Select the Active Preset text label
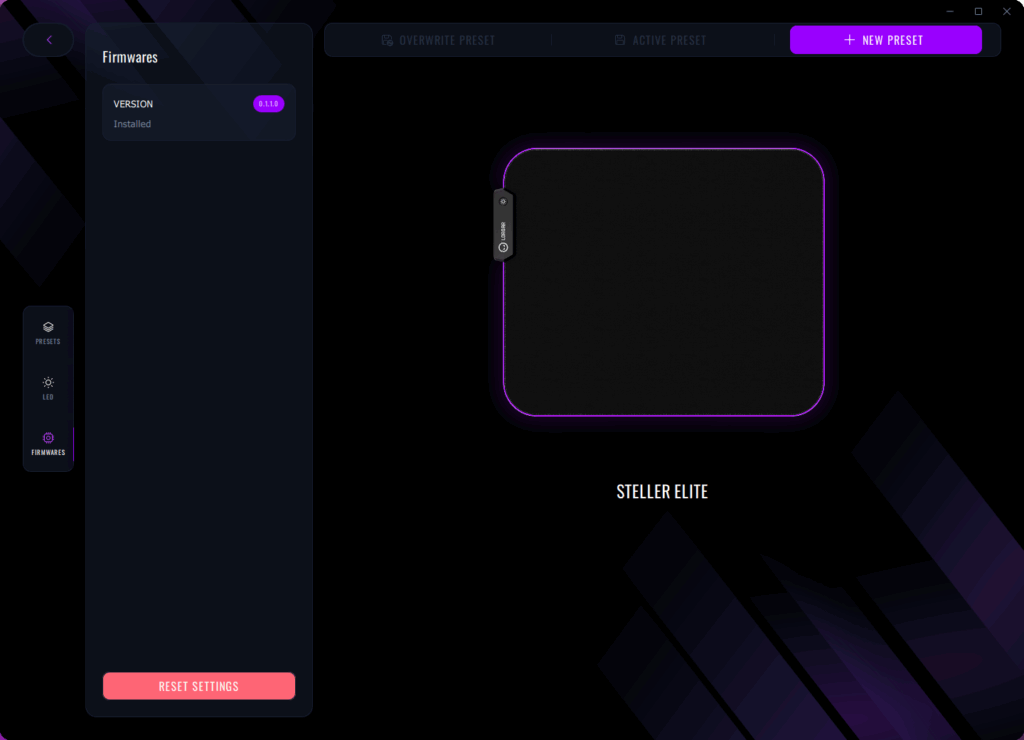The width and height of the screenshot is (1024, 740). click(669, 40)
